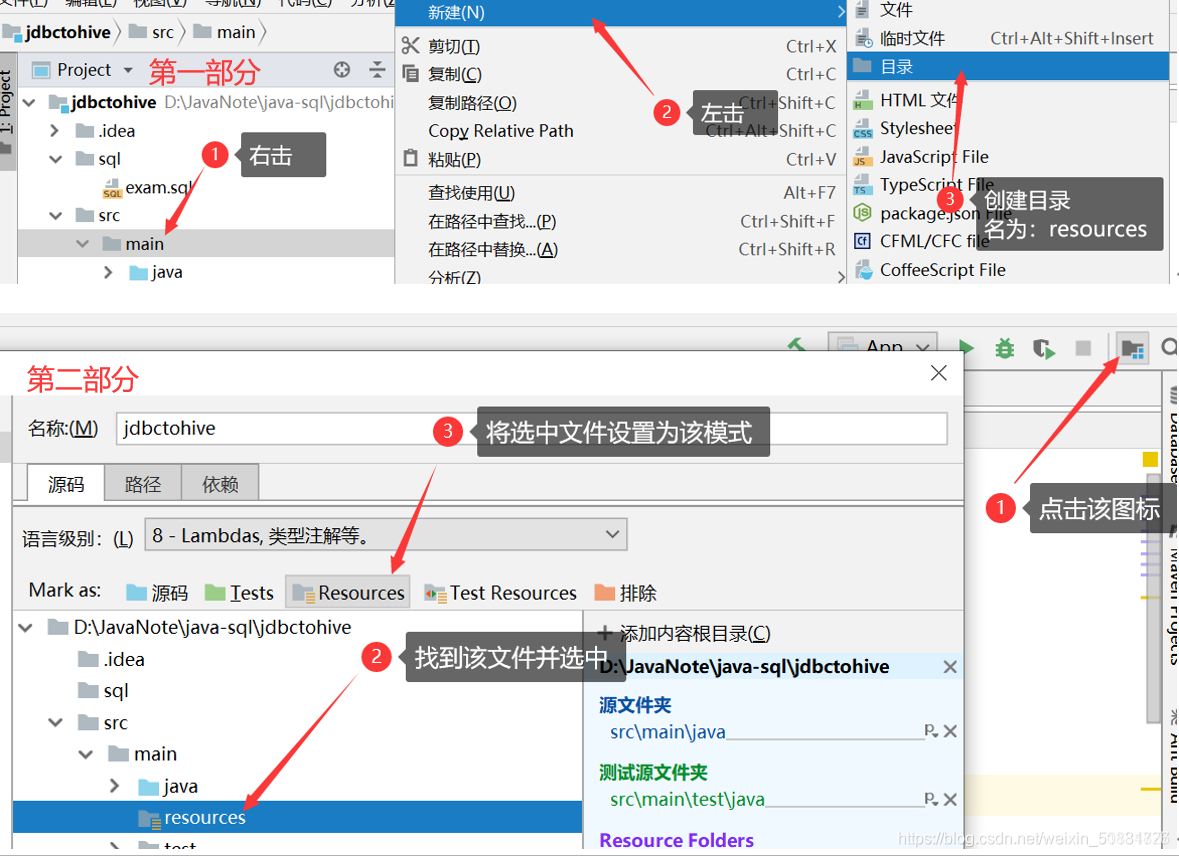Mark as Test Resources button
The image size is (1179, 857).
click(x=501, y=593)
